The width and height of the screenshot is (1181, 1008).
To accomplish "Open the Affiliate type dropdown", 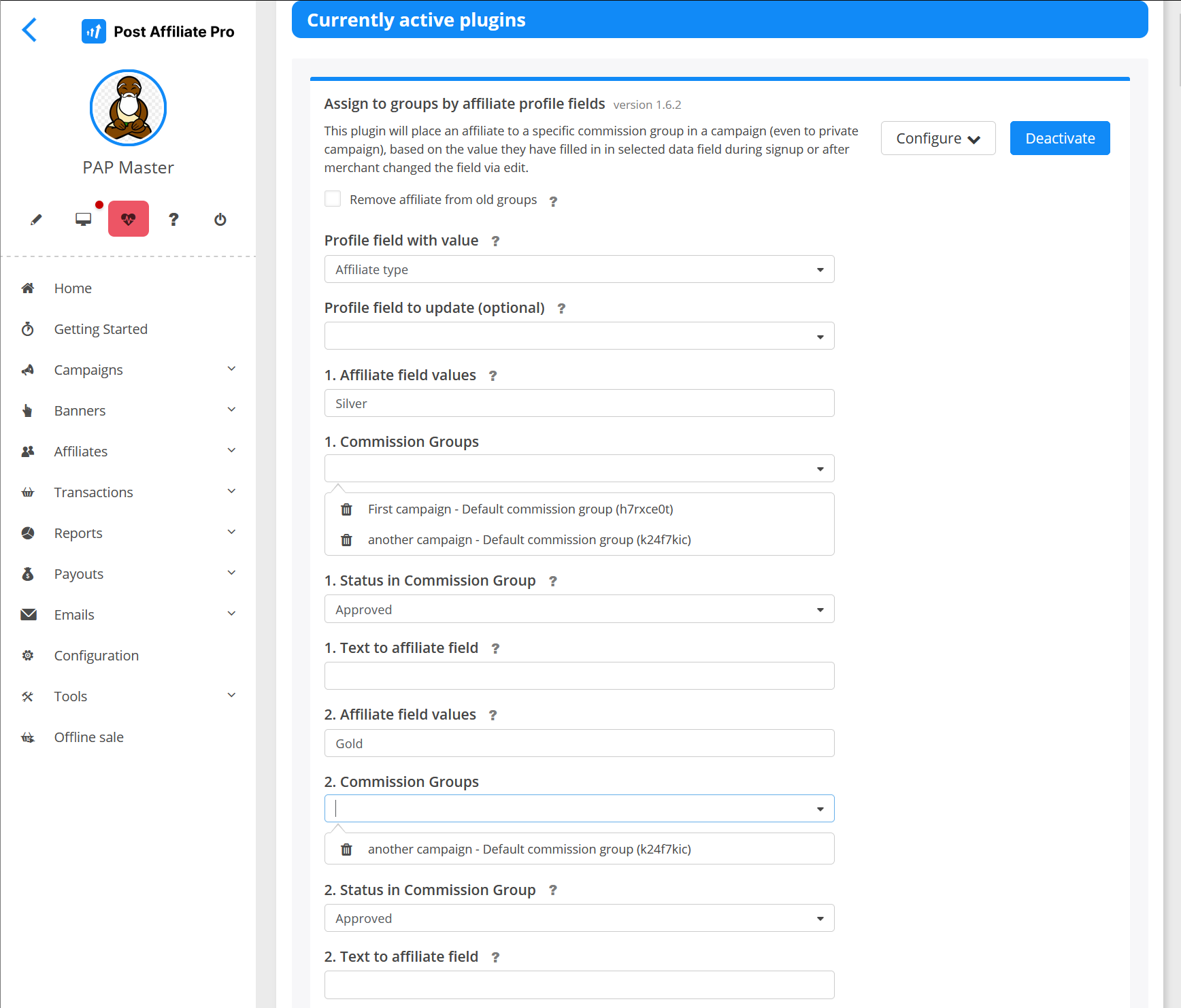I will 579,269.
